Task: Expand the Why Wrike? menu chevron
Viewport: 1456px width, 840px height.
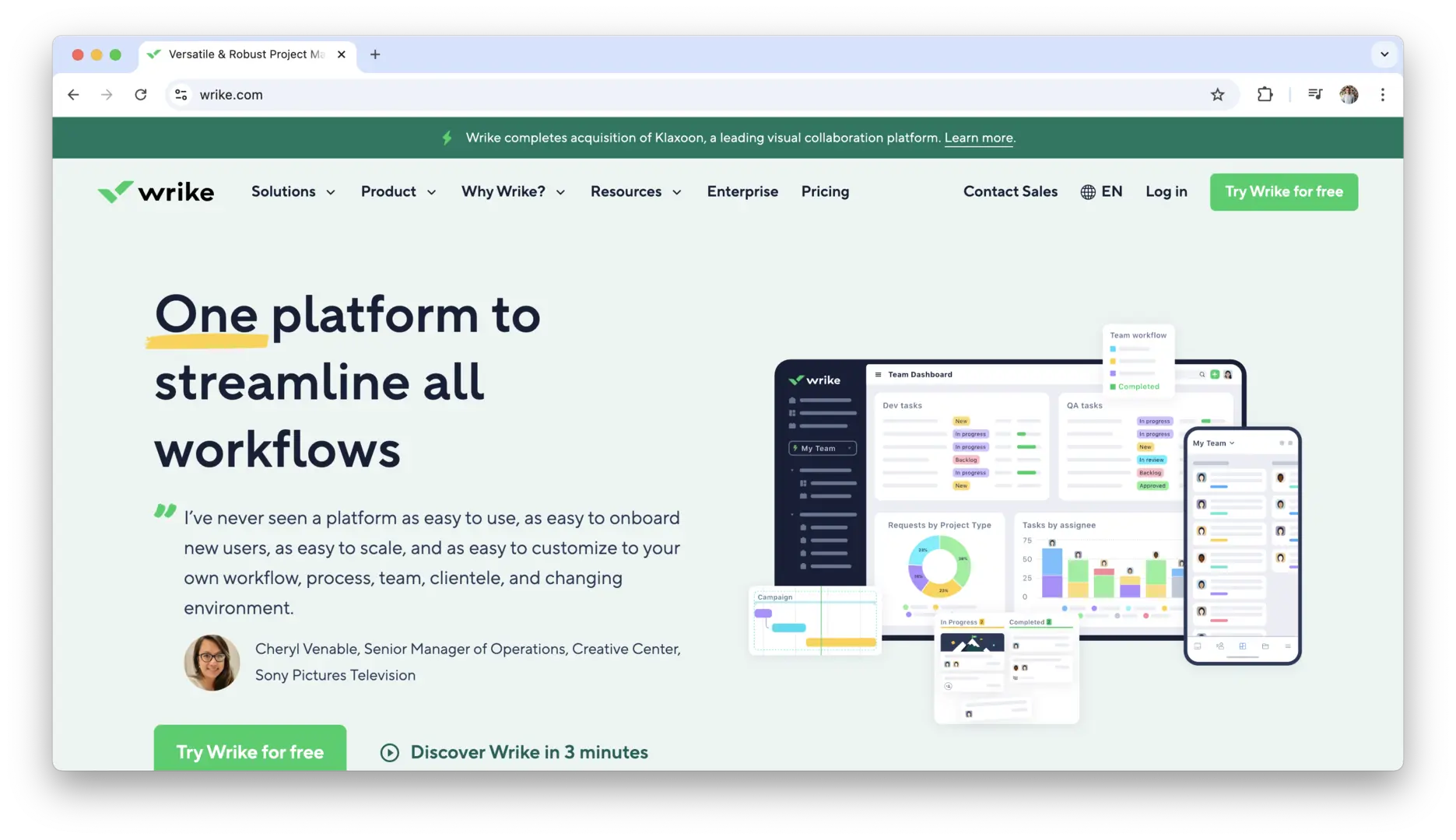Action: tap(560, 193)
